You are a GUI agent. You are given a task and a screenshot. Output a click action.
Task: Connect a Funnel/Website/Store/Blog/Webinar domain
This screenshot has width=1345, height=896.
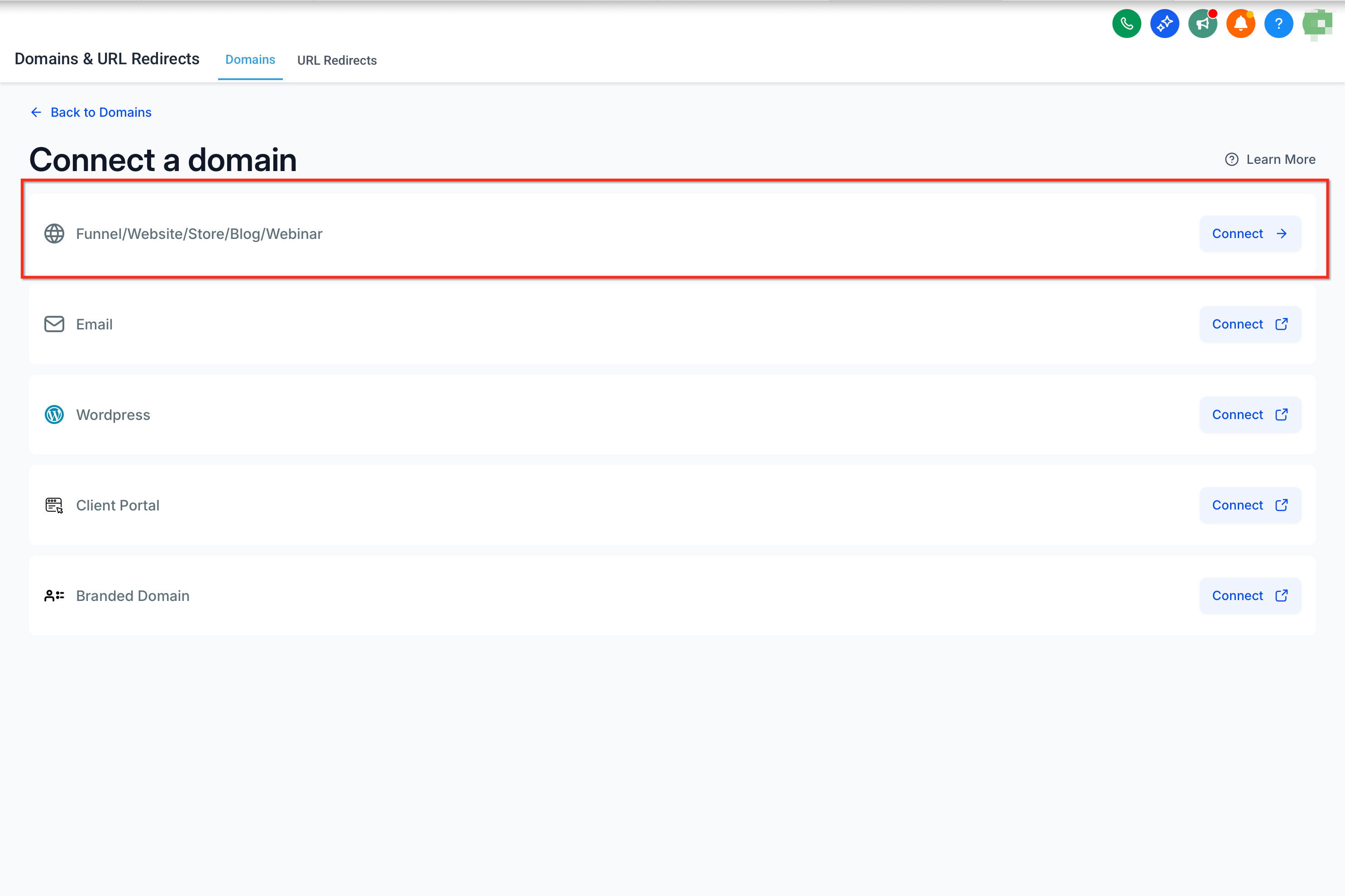pos(1250,234)
